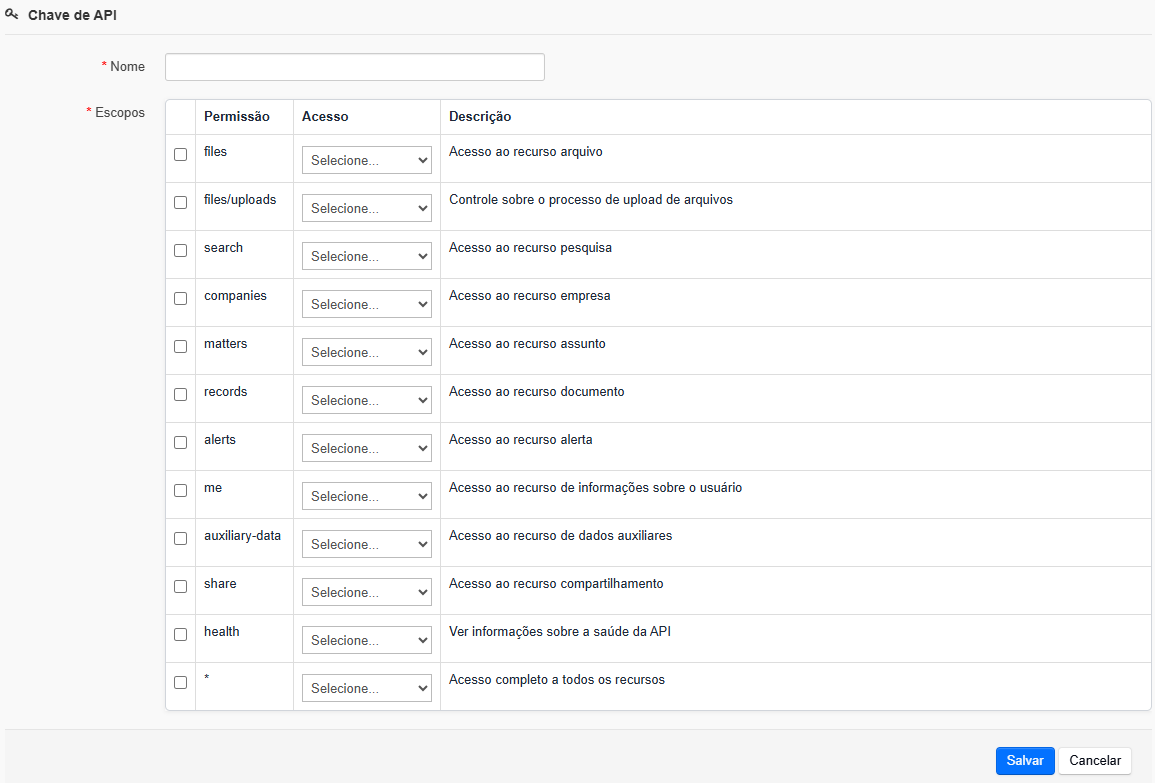Viewport: 1155px width, 783px height.
Task: Click the Escopos field label
Action: [x=119, y=113]
